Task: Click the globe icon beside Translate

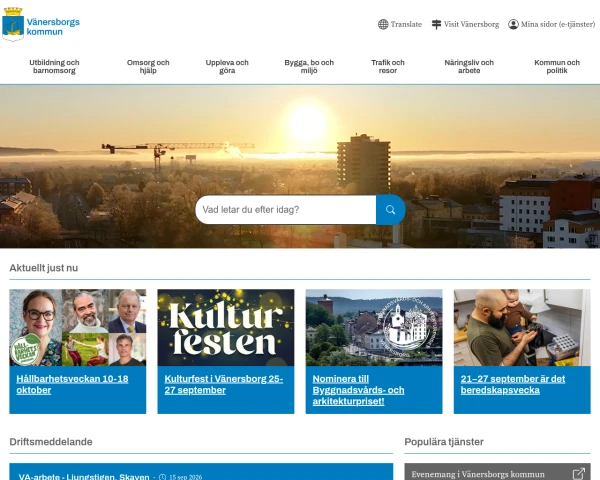Action: point(383,24)
